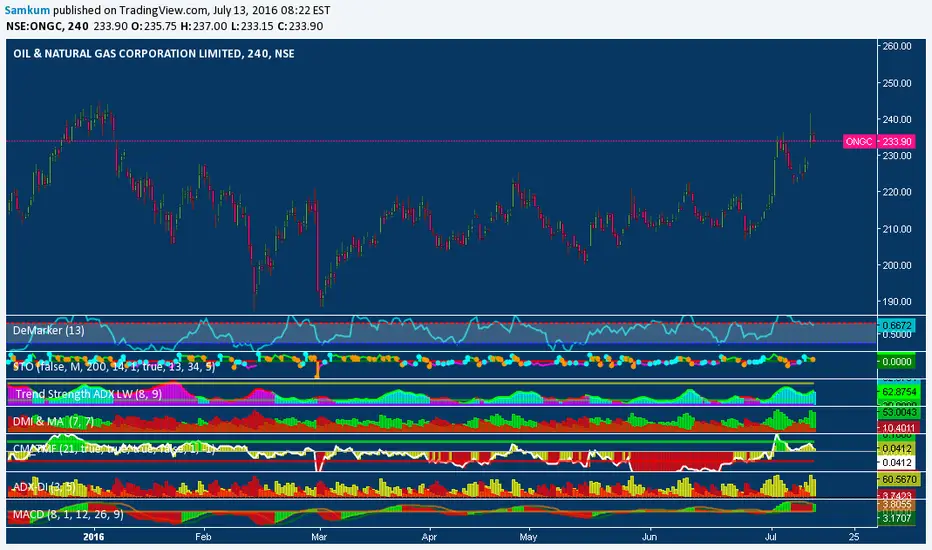Click the May time axis label

pos(528,536)
